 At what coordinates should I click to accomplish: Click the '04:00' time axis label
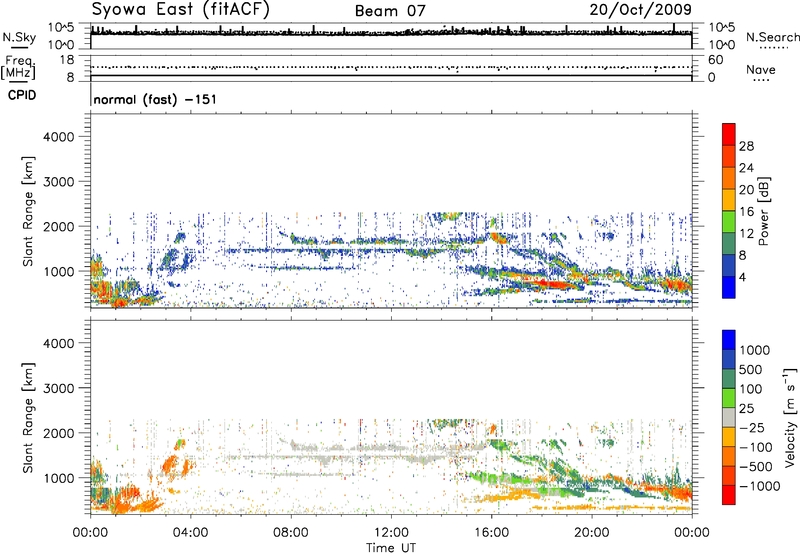[191, 533]
